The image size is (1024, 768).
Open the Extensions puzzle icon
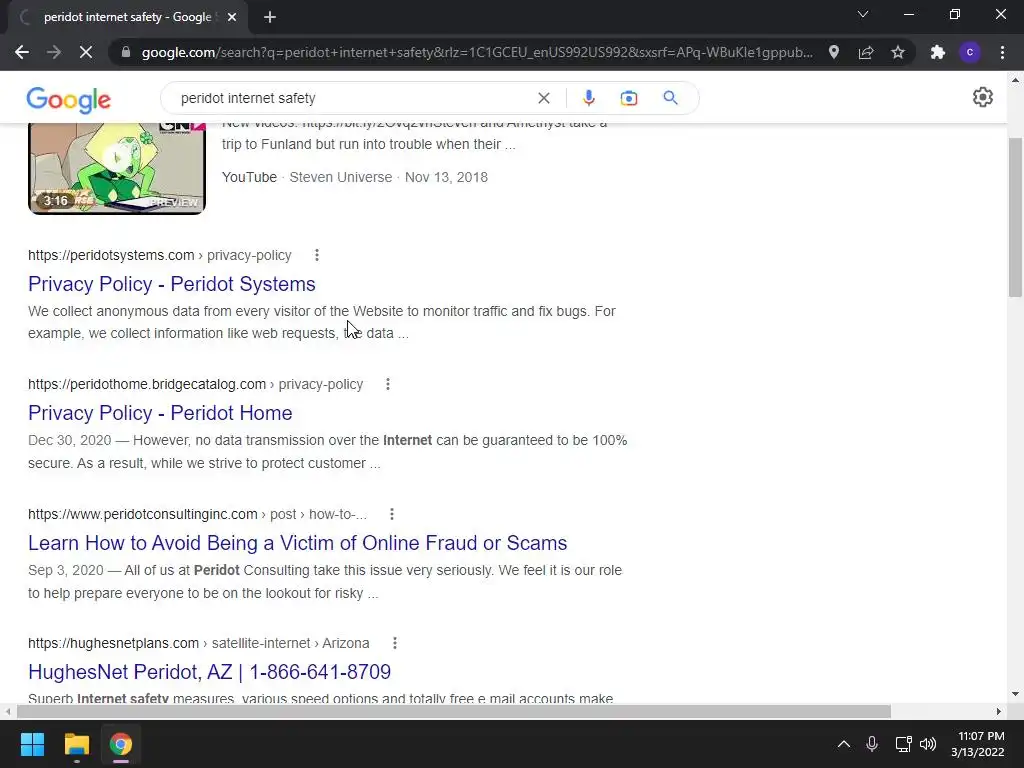[x=938, y=52]
